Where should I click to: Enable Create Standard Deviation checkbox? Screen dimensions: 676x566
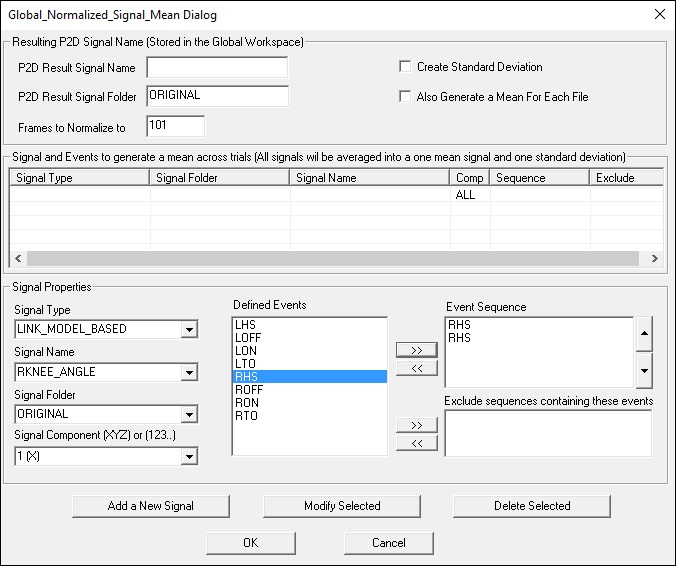click(x=405, y=67)
